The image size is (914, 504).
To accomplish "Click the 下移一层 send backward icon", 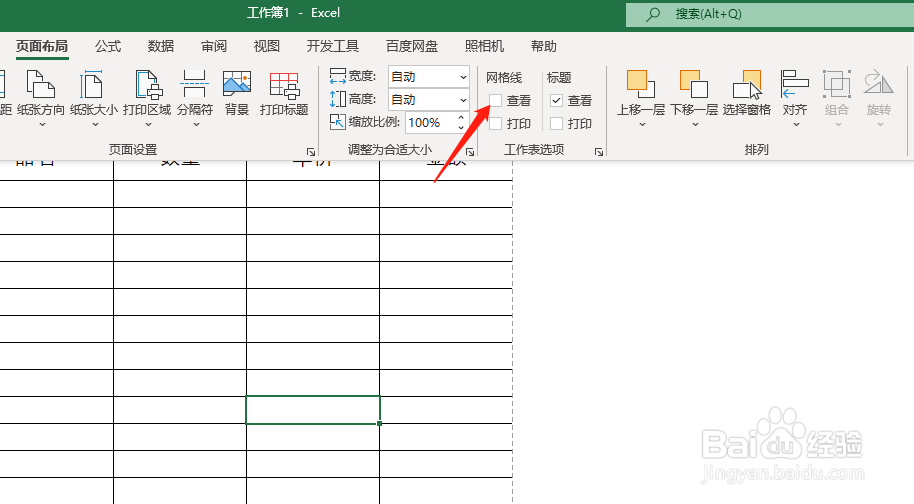I will point(694,84).
